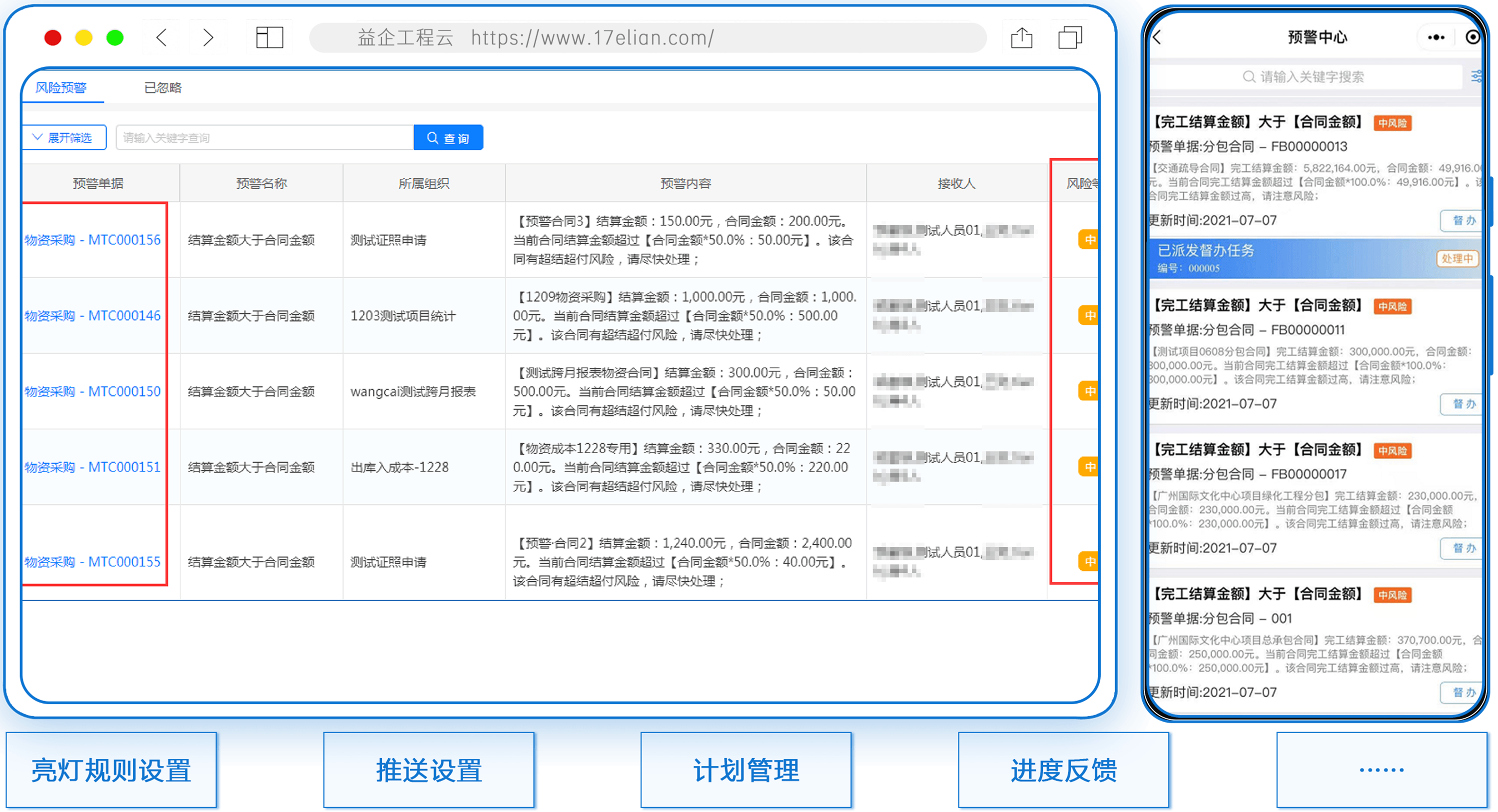
Task: Click the risk level badge in MTC000150 row
Action: [x=1089, y=391]
